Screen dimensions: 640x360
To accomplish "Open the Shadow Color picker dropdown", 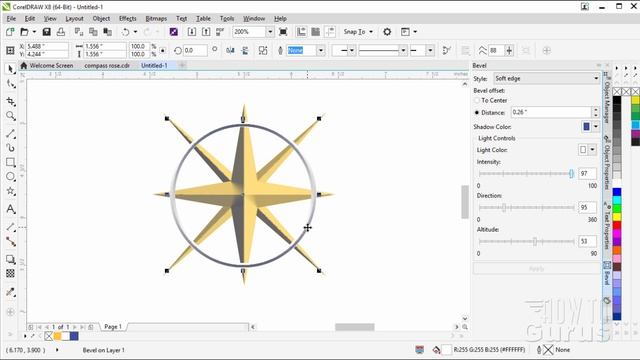I will click(x=596, y=127).
